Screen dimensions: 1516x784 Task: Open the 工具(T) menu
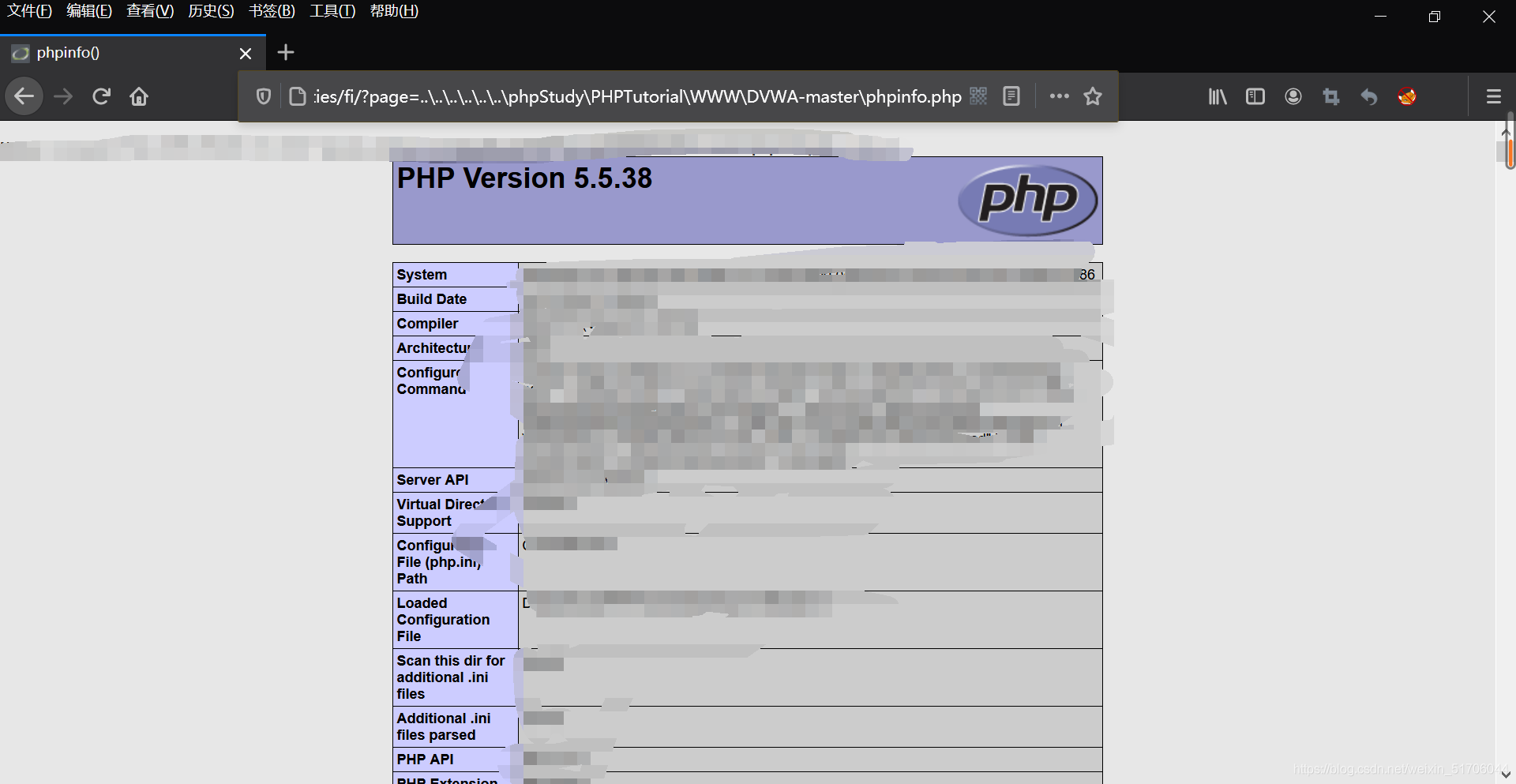(332, 11)
